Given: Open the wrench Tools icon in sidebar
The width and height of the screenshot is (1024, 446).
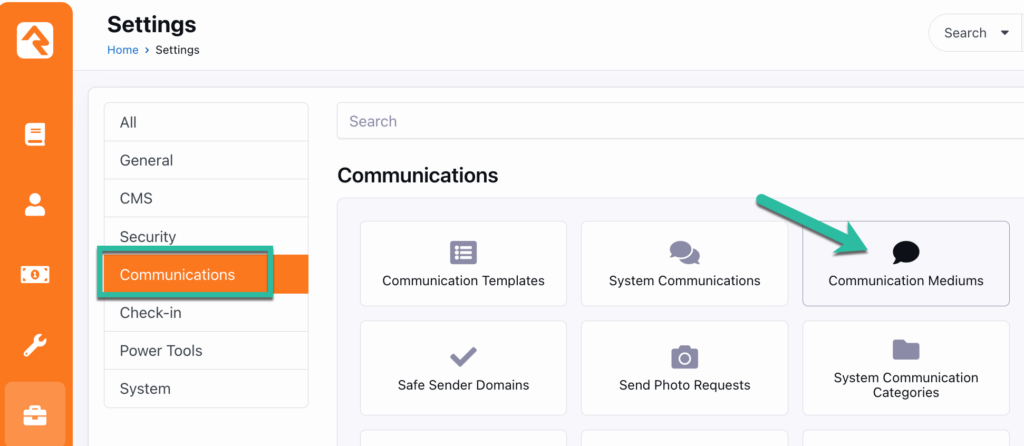Looking at the screenshot, I should [x=35, y=346].
